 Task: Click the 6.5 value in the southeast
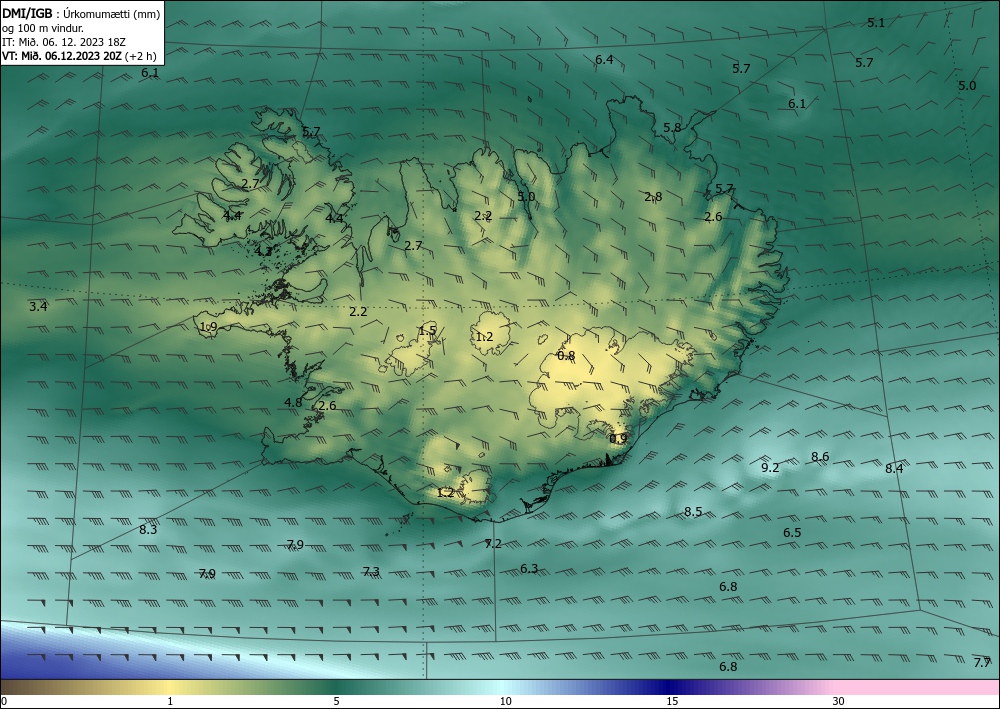[x=792, y=532]
